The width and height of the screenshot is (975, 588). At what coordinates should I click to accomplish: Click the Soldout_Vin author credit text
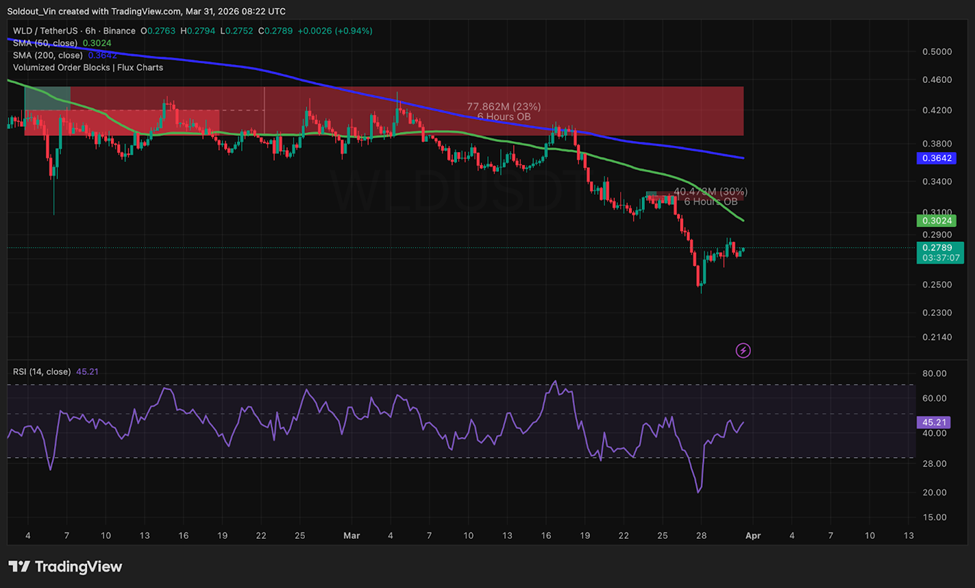pos(40,11)
